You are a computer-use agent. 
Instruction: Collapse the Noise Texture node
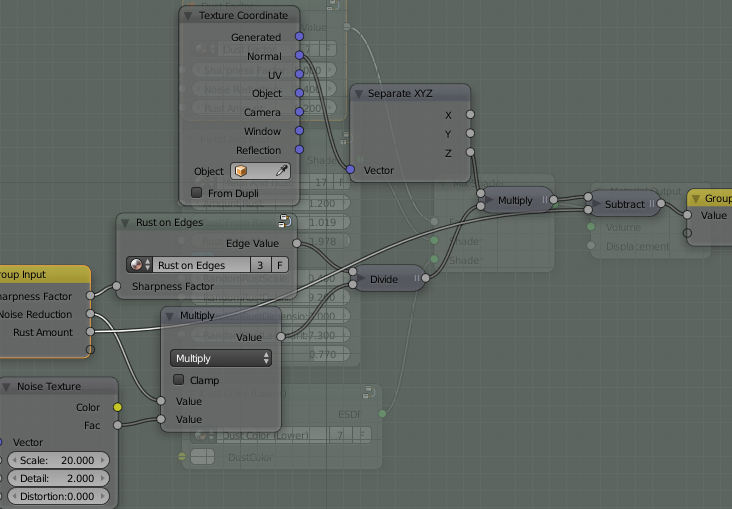(7, 387)
